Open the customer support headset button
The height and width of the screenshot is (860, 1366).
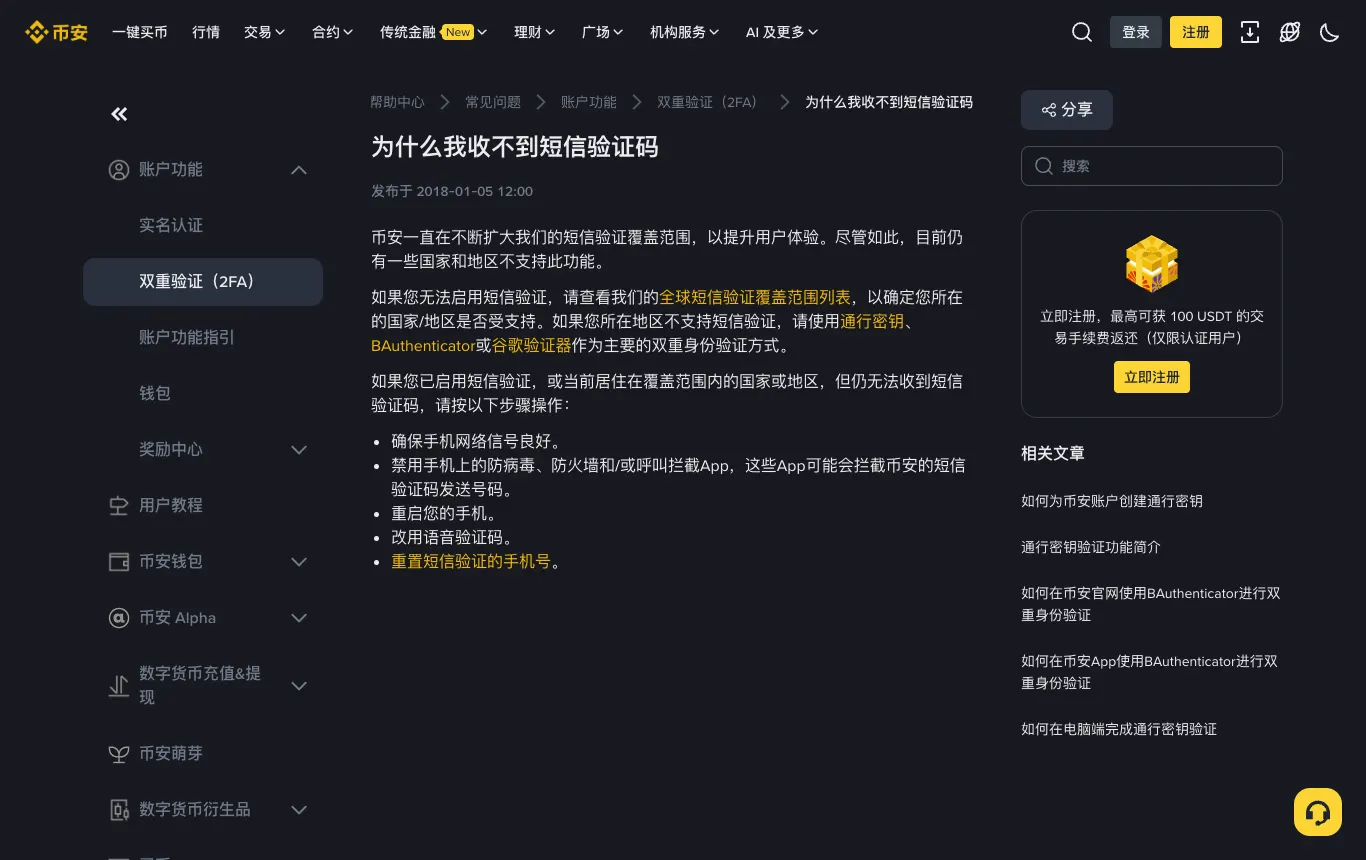1318,812
